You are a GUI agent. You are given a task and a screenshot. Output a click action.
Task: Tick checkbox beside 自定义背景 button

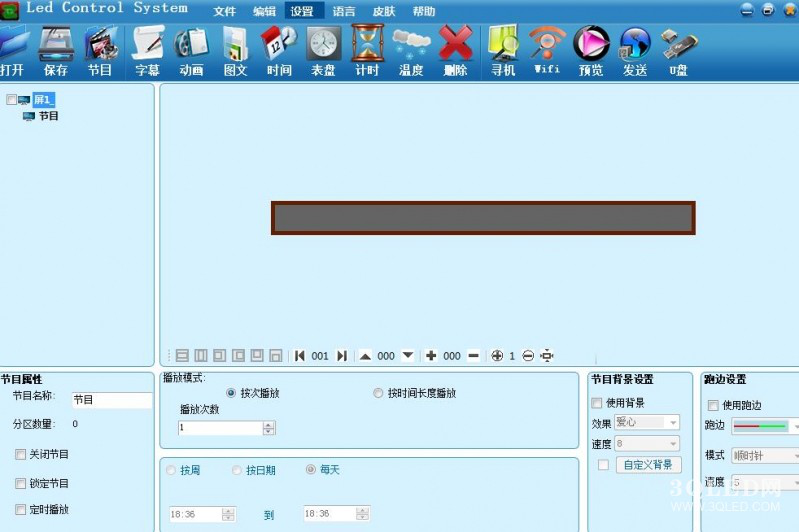coord(603,465)
